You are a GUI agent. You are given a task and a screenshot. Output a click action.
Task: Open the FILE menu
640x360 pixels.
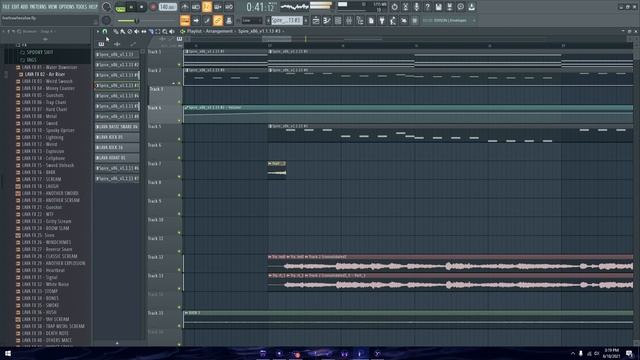click(6, 7)
